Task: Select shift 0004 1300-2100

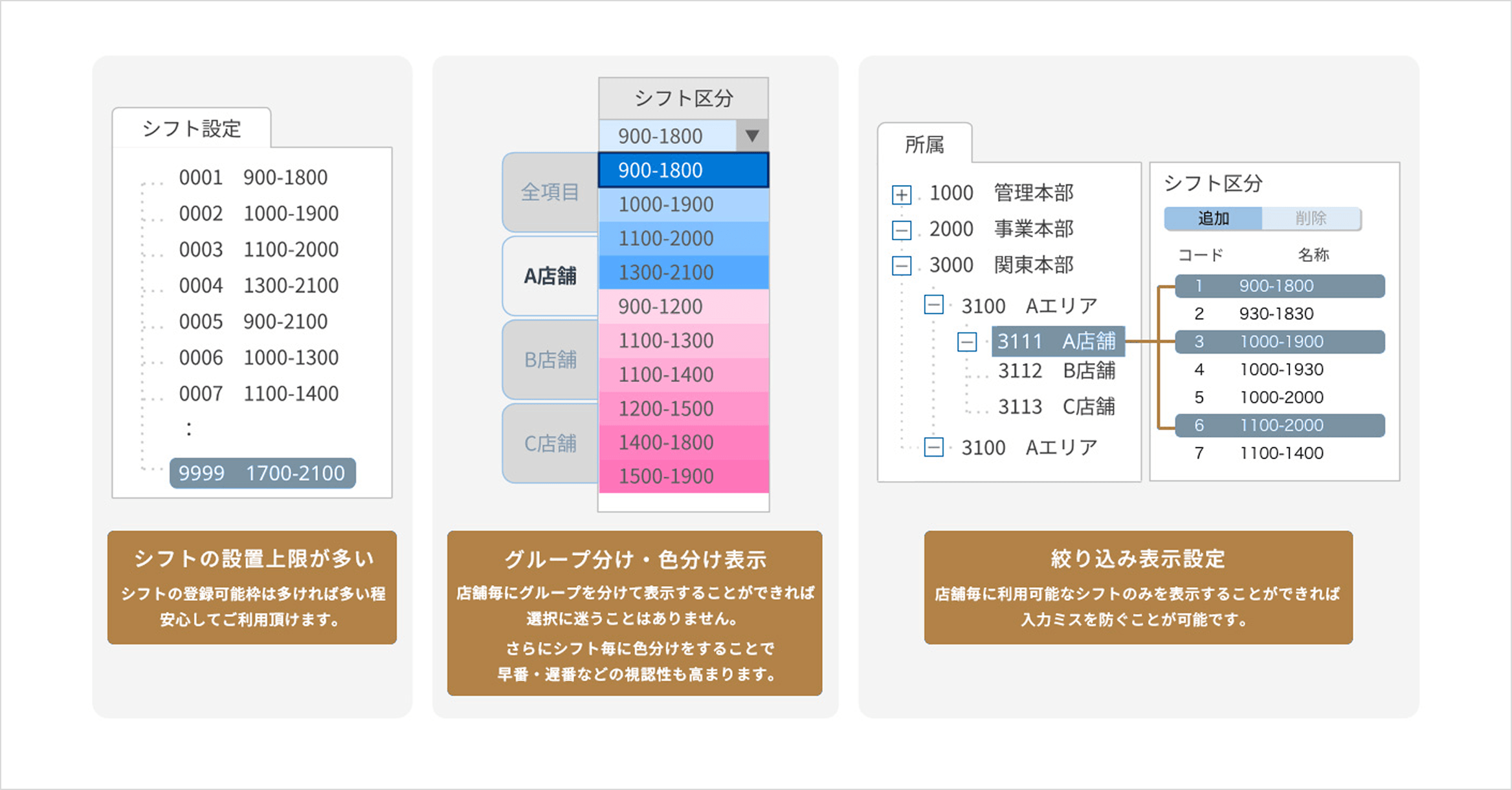Action: (259, 286)
